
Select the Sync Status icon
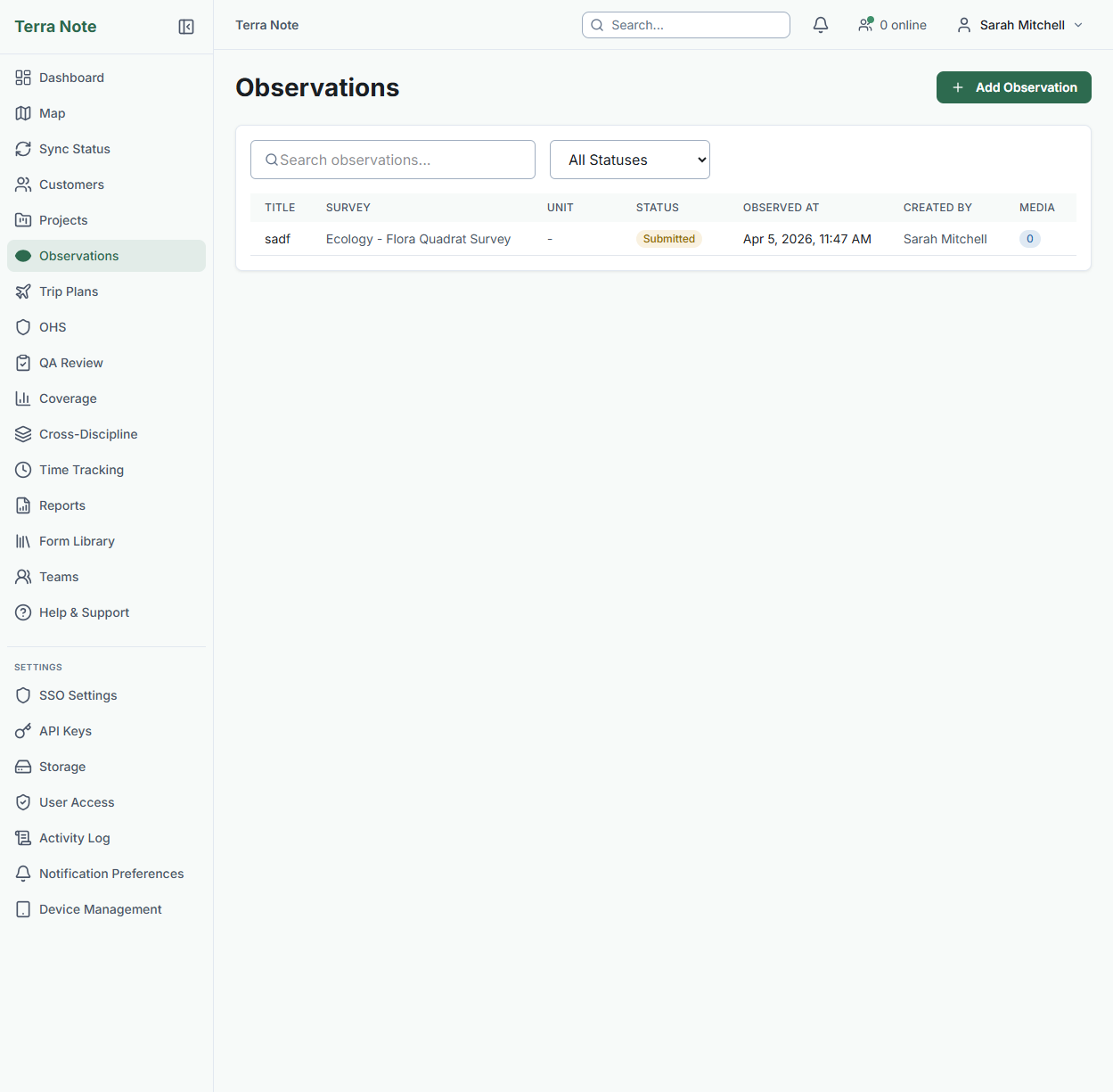(23, 149)
